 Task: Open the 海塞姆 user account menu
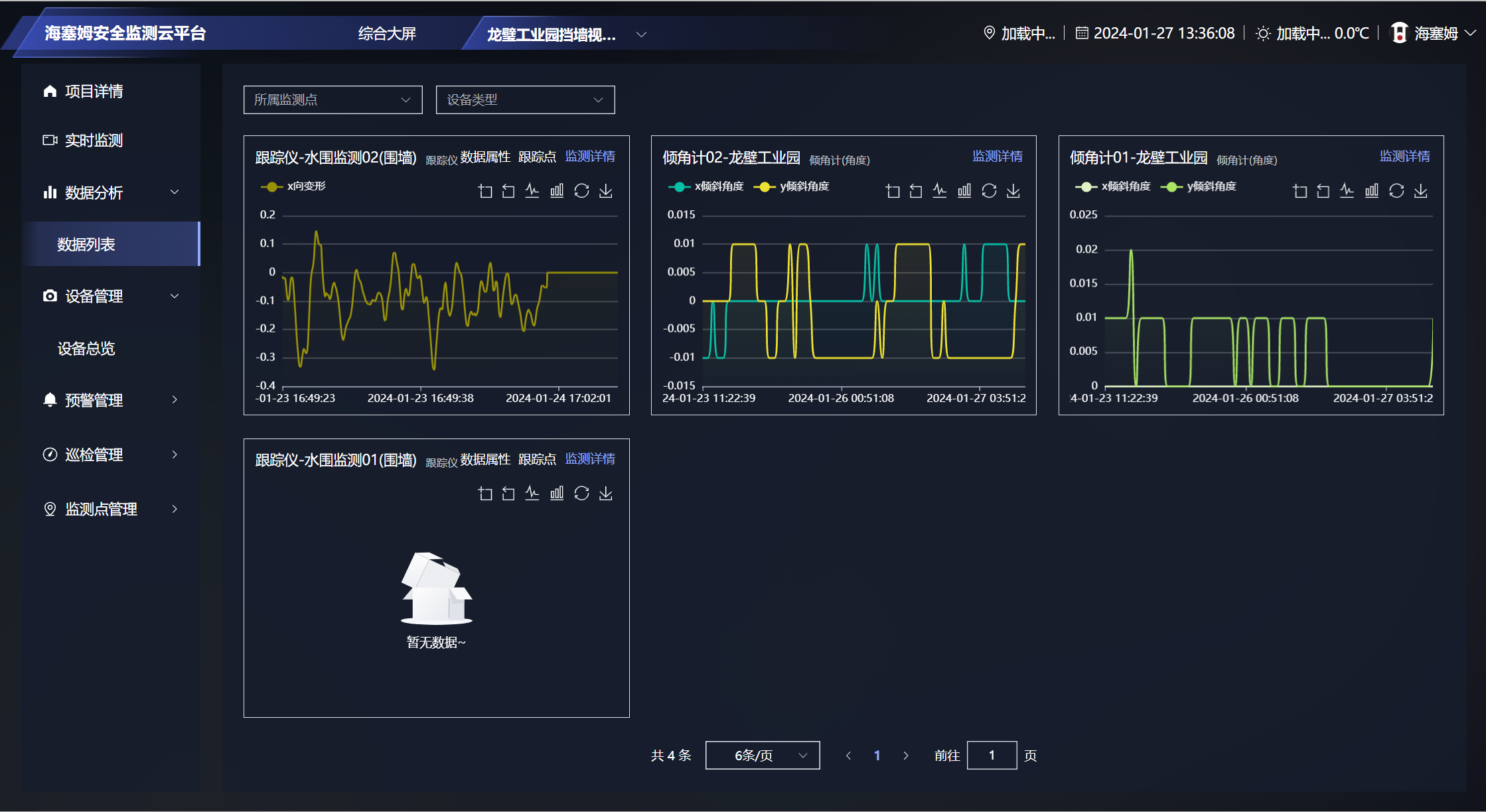1434,33
